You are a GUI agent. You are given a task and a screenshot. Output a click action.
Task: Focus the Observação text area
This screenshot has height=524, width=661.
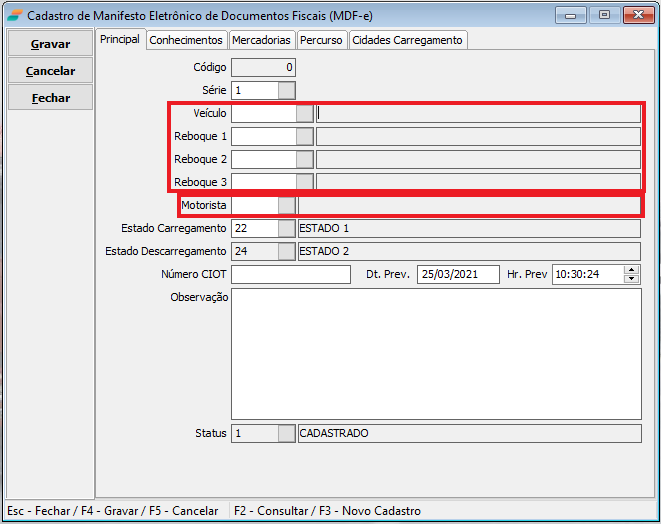click(435, 353)
